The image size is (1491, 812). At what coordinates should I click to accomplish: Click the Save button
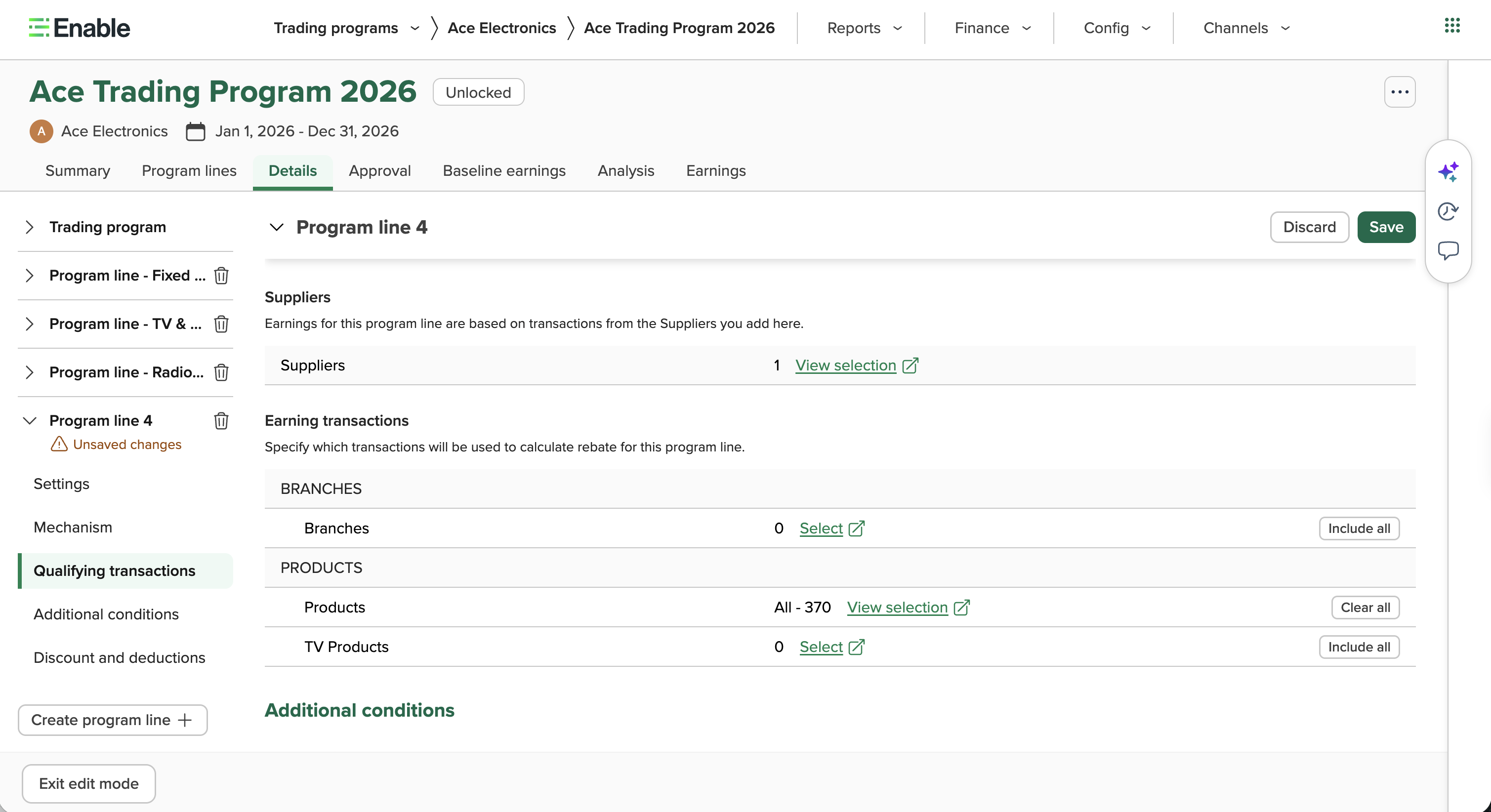(x=1386, y=227)
